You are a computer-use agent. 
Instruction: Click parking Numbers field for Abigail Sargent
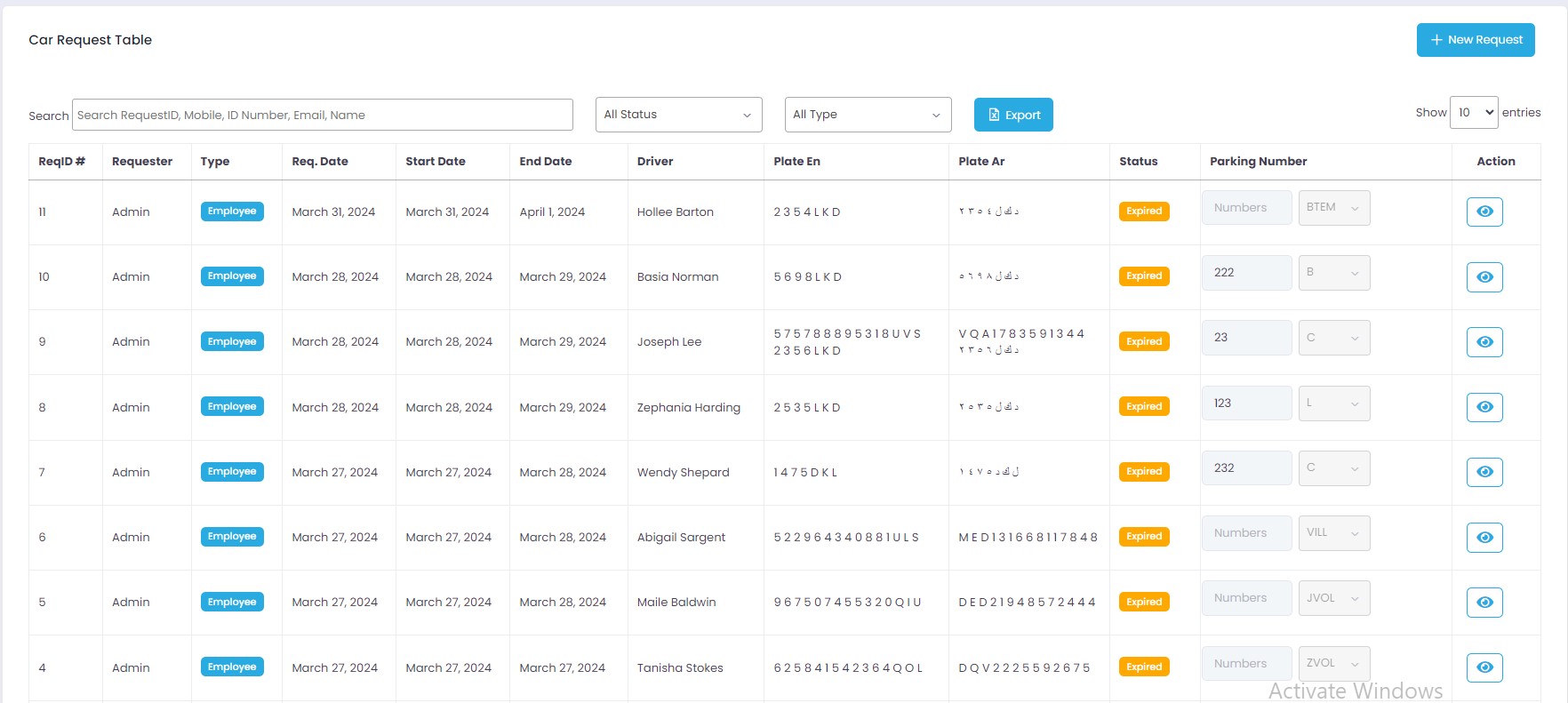[1247, 533]
